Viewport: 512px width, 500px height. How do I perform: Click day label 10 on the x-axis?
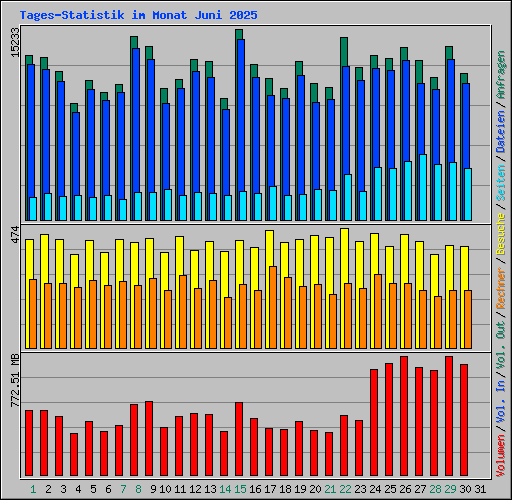[165, 489]
